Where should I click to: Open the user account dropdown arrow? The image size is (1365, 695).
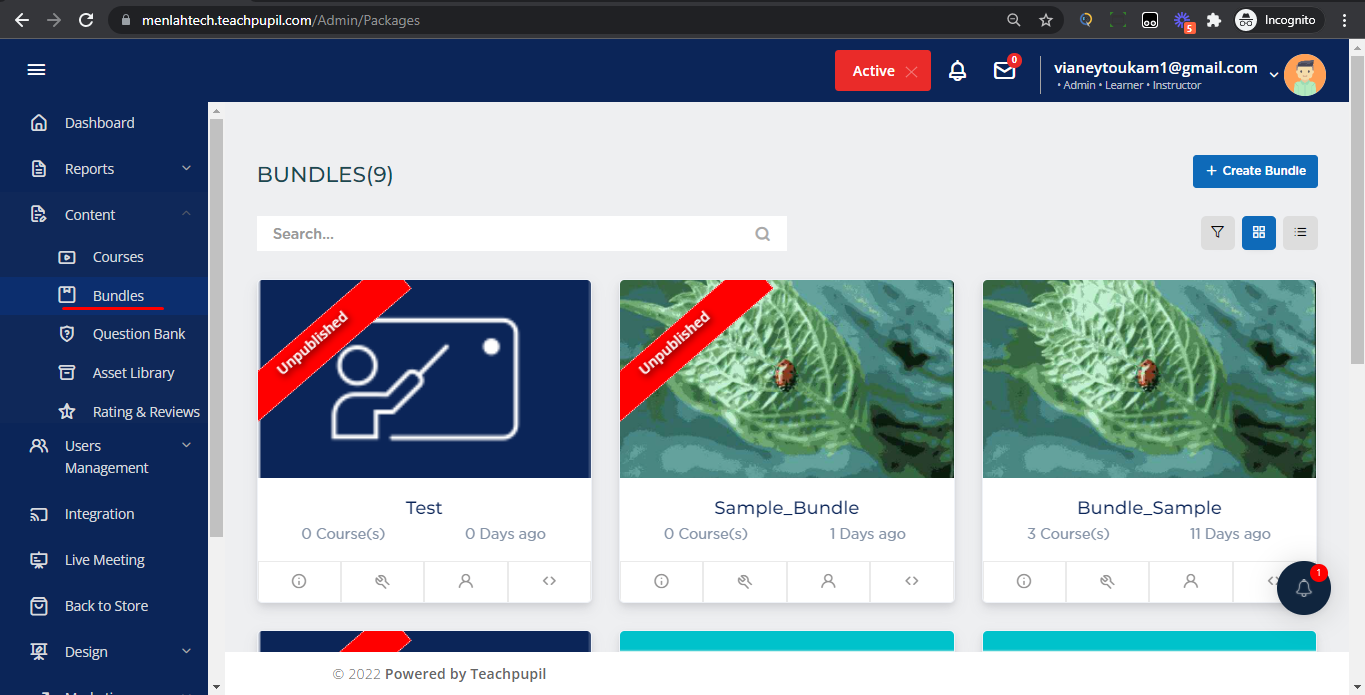1274,75
